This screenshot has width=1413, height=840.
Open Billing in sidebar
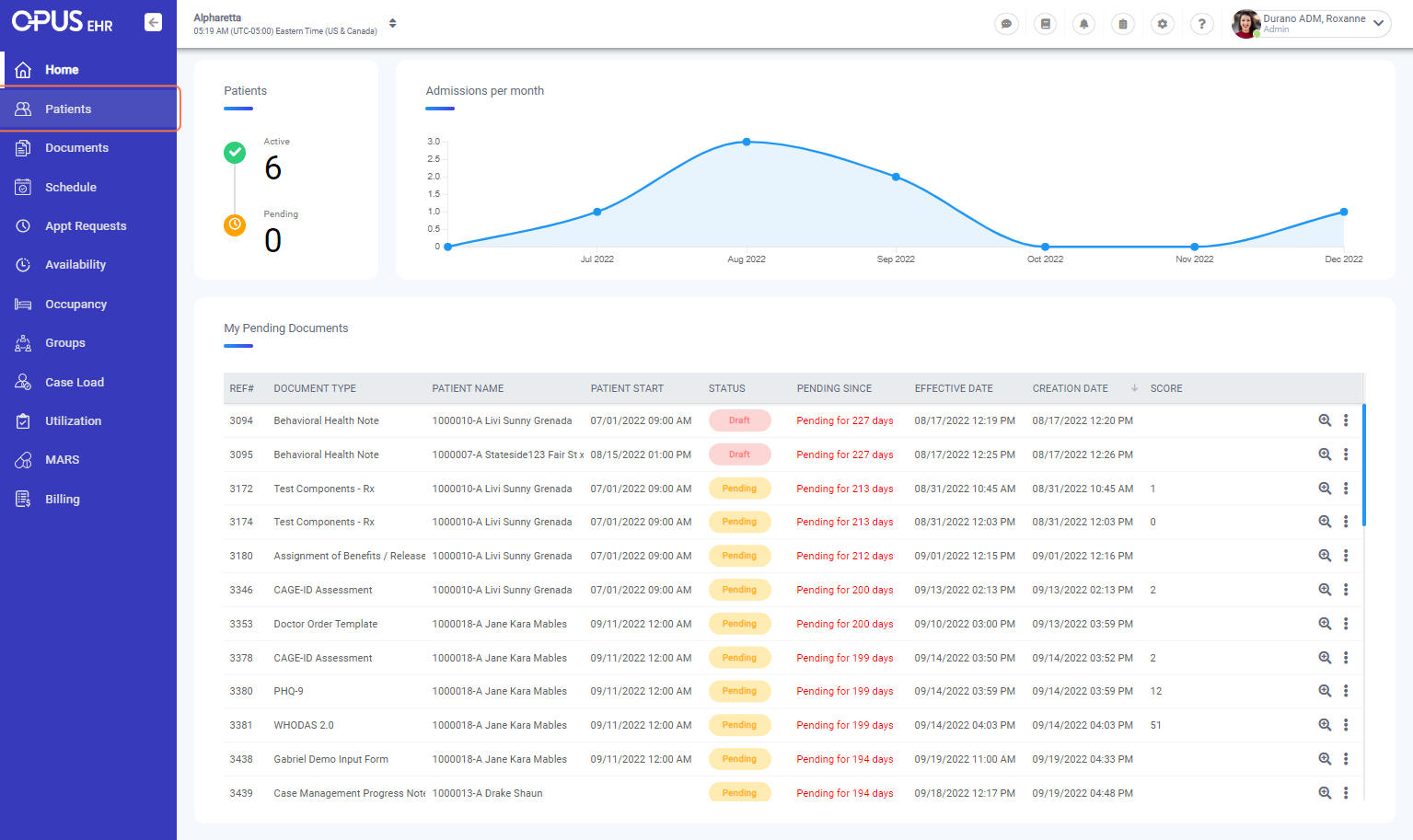(x=88, y=499)
